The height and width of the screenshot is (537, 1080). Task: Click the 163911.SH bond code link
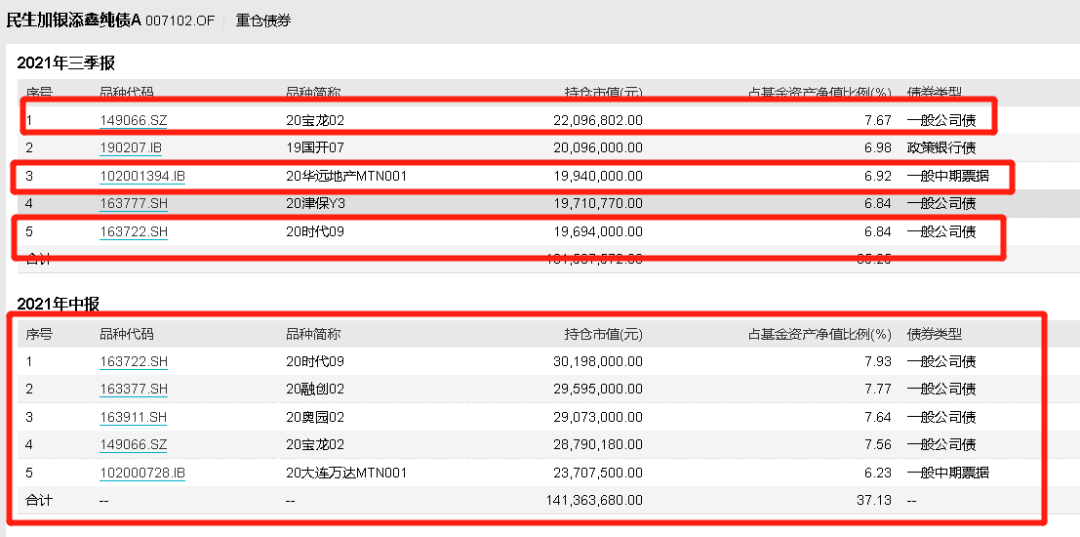(x=133, y=417)
